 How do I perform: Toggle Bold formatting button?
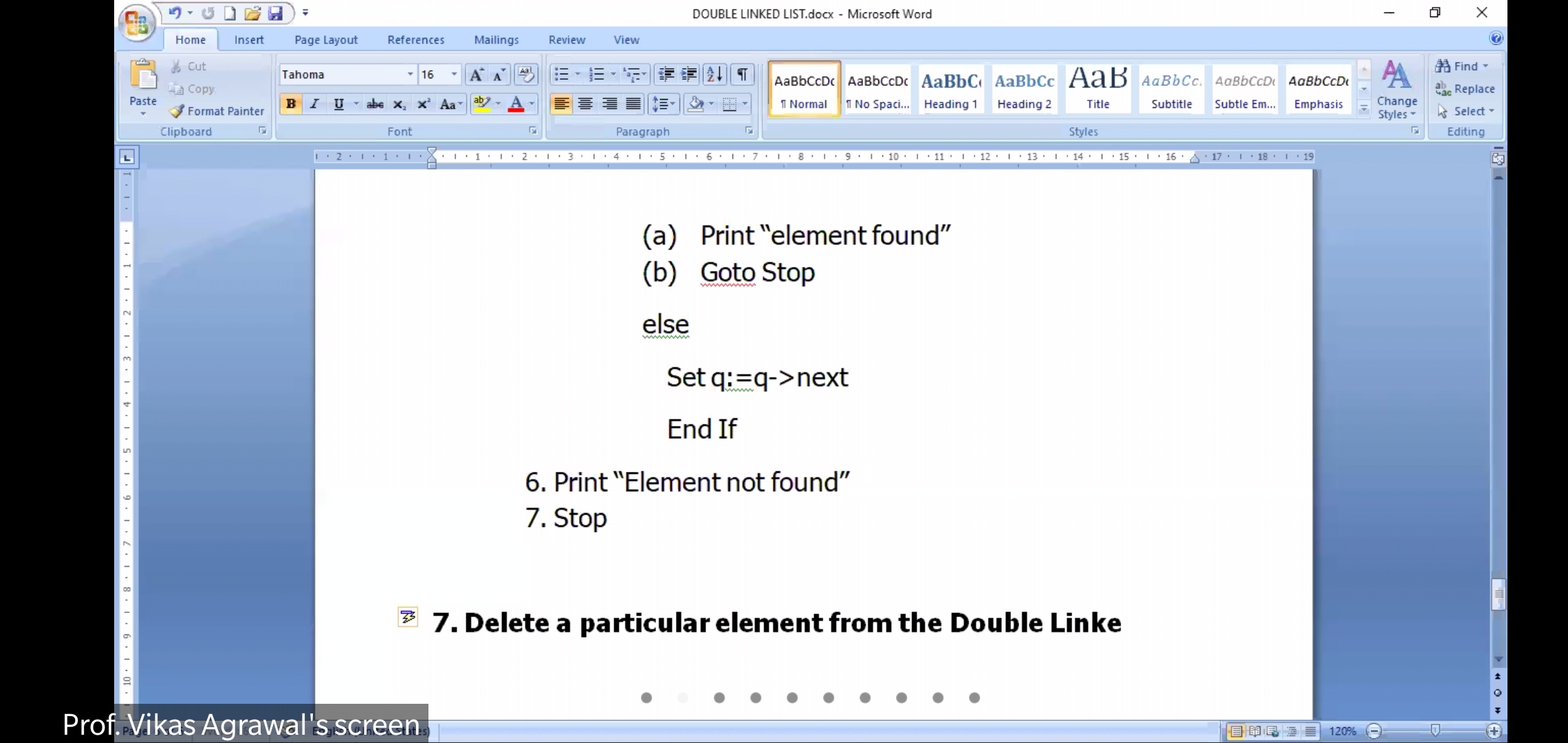291,104
